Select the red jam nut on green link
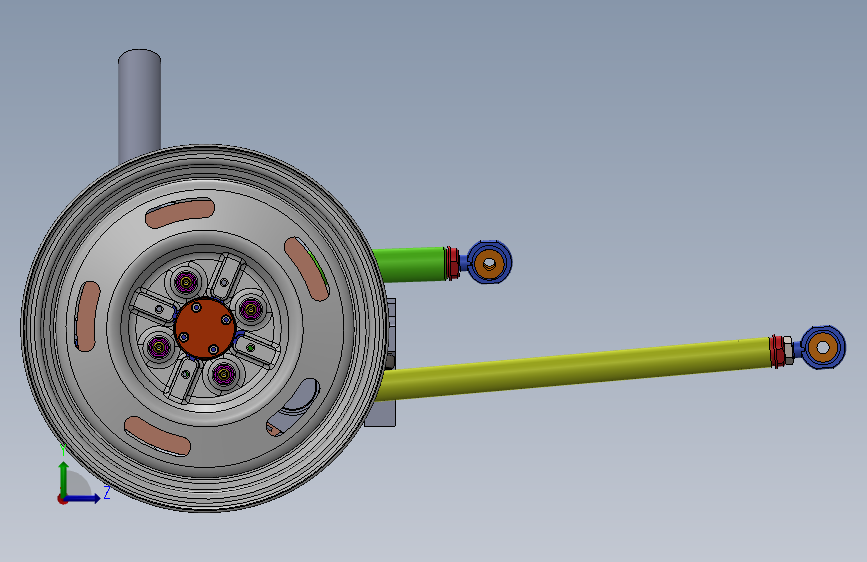The image size is (867, 562). [452, 263]
